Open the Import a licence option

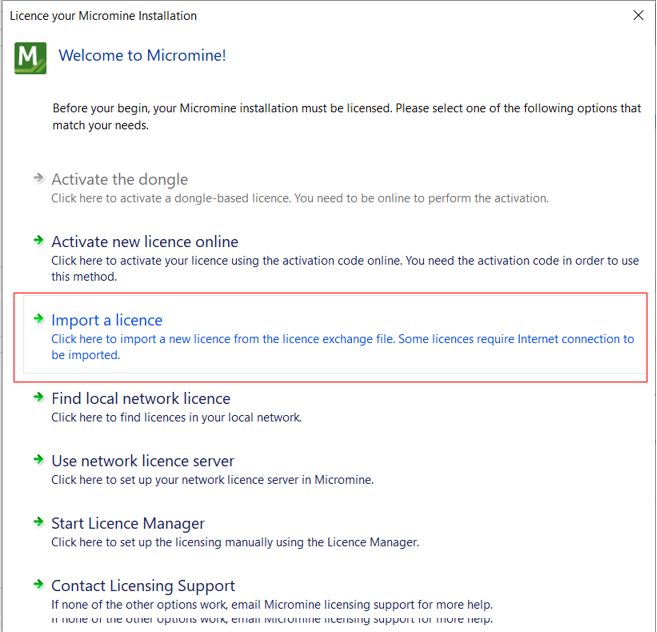click(107, 320)
